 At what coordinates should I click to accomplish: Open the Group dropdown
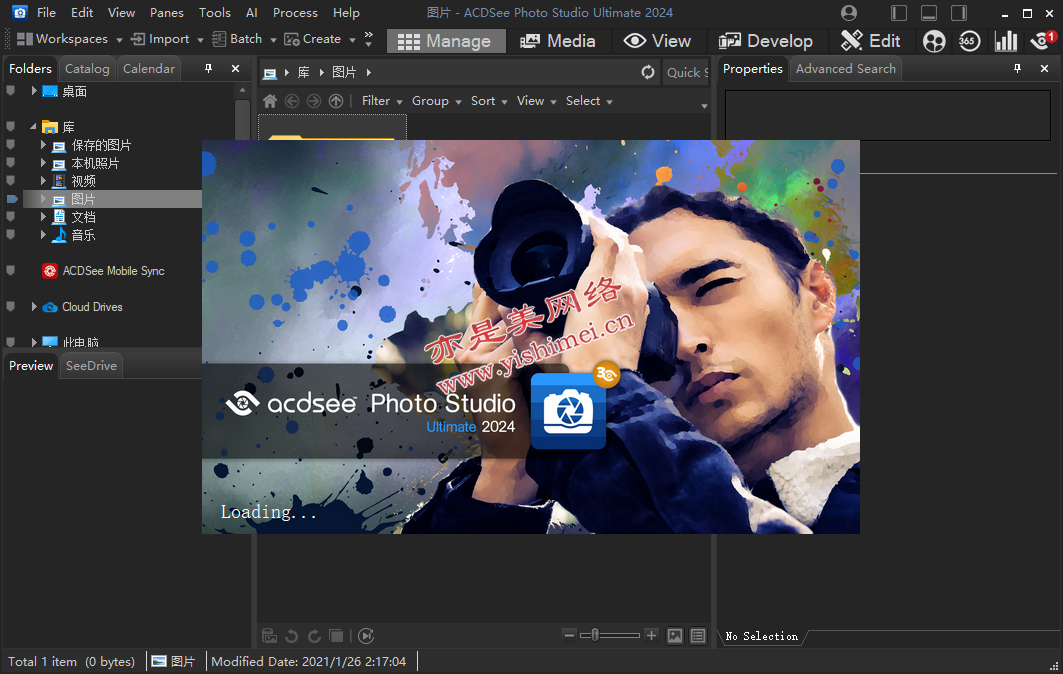coord(437,101)
